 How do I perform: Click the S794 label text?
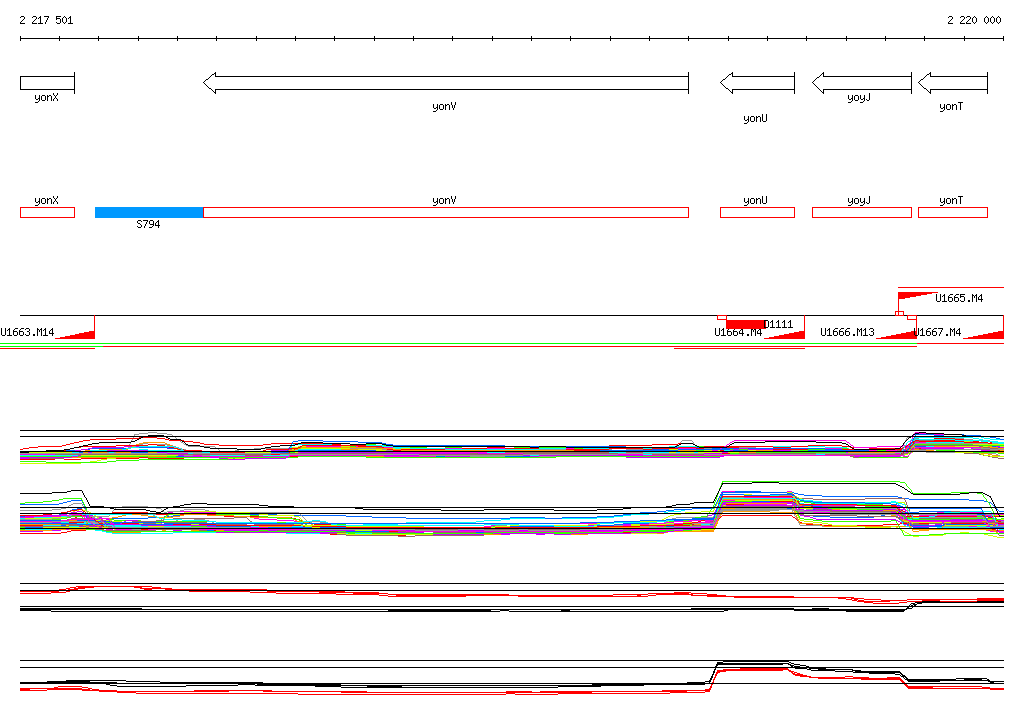pyautogui.click(x=148, y=224)
